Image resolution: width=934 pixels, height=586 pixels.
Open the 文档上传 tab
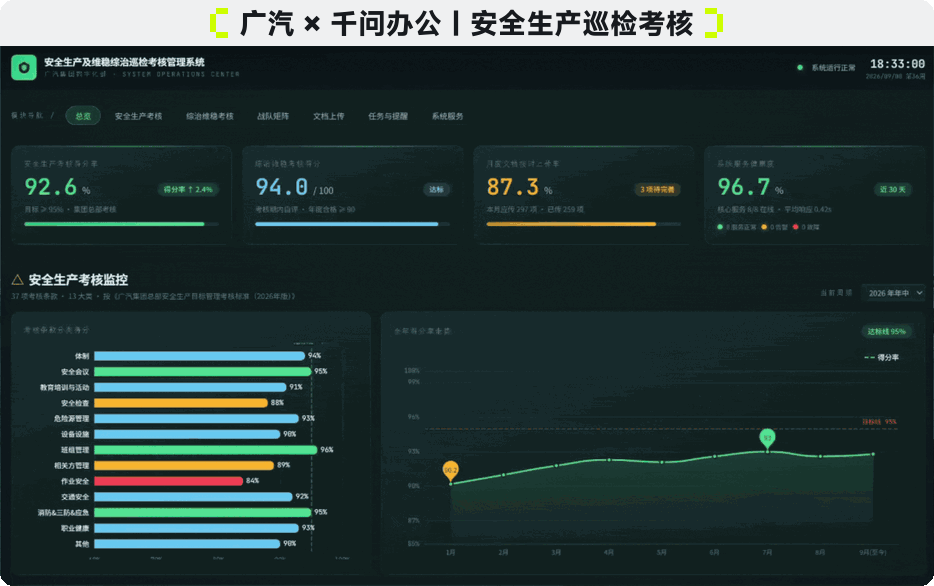click(329, 116)
